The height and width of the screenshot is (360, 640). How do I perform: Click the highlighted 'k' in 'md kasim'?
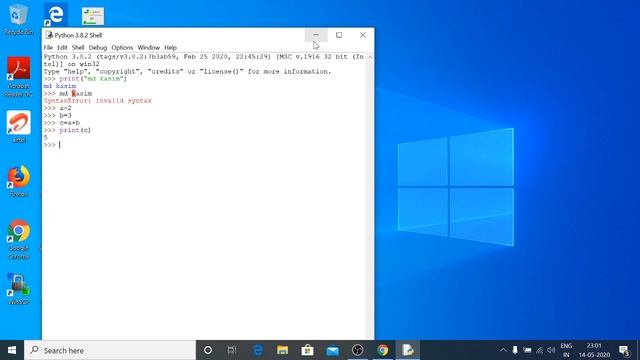tap(74, 93)
